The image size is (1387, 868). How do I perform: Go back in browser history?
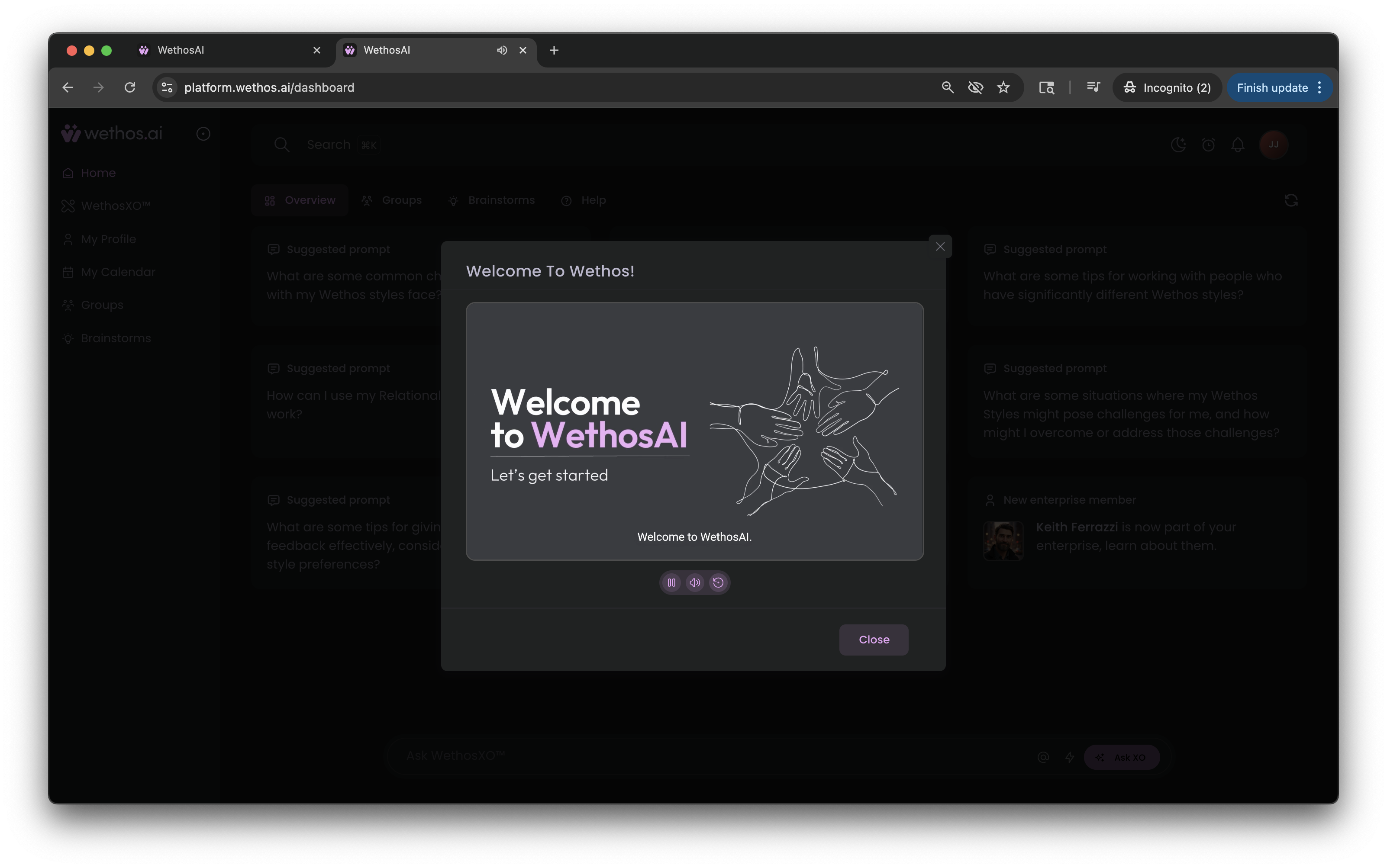(68, 87)
